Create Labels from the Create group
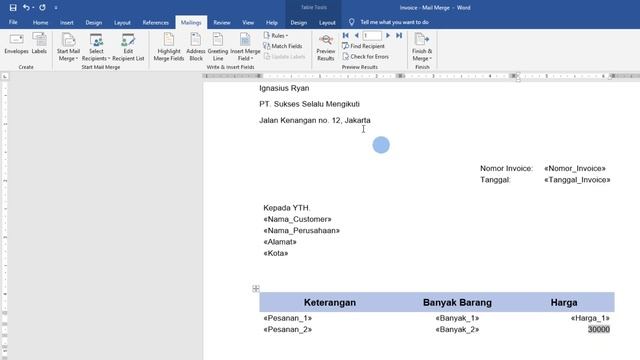This screenshot has height=360, width=640. click(x=39, y=43)
